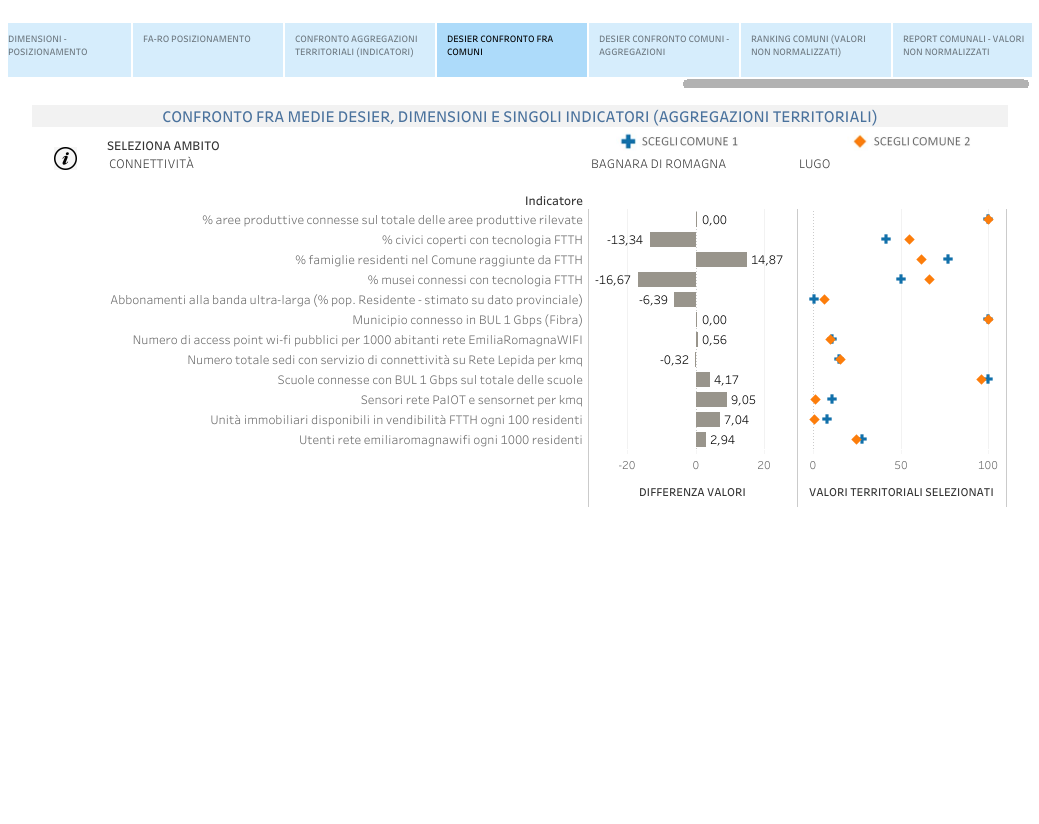Click blue plus marker in Abbonamenti row
The image size is (1039, 824).
(x=814, y=299)
